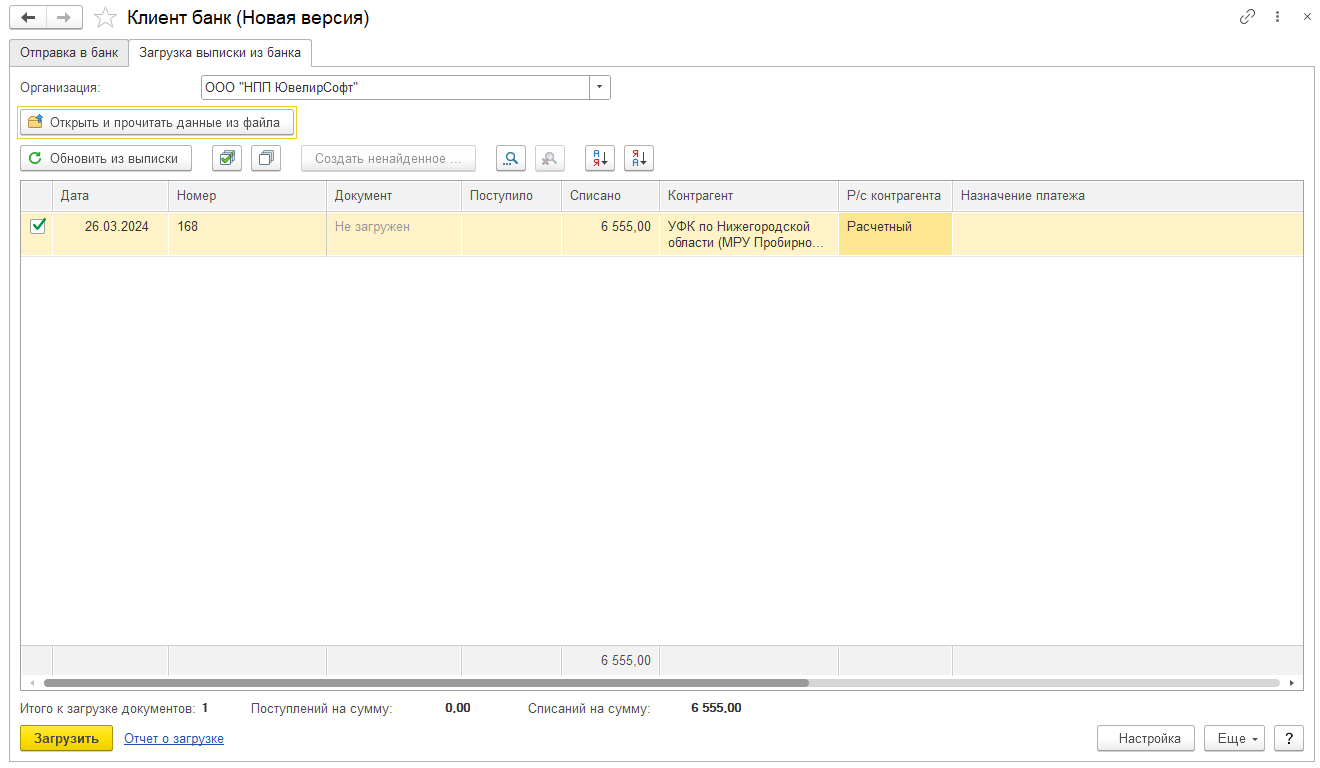This screenshot has width=1320, height=768.
Task: Add Клиент банк to favorites star
Action: [x=105, y=17]
